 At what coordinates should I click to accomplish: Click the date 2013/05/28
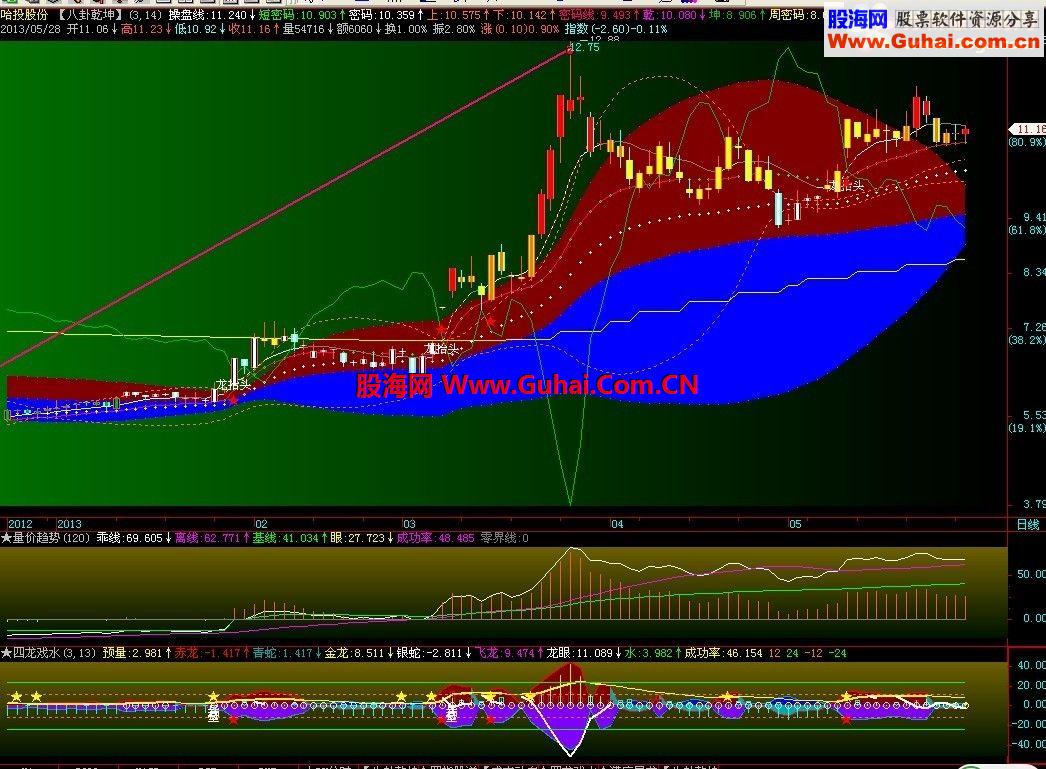[31, 29]
